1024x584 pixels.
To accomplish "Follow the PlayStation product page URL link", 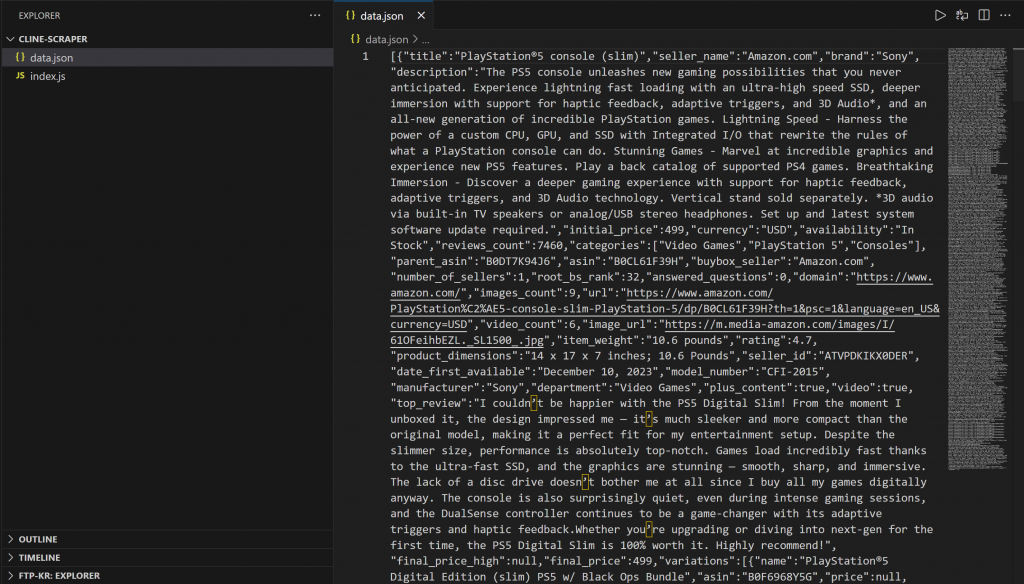I will pos(665,308).
